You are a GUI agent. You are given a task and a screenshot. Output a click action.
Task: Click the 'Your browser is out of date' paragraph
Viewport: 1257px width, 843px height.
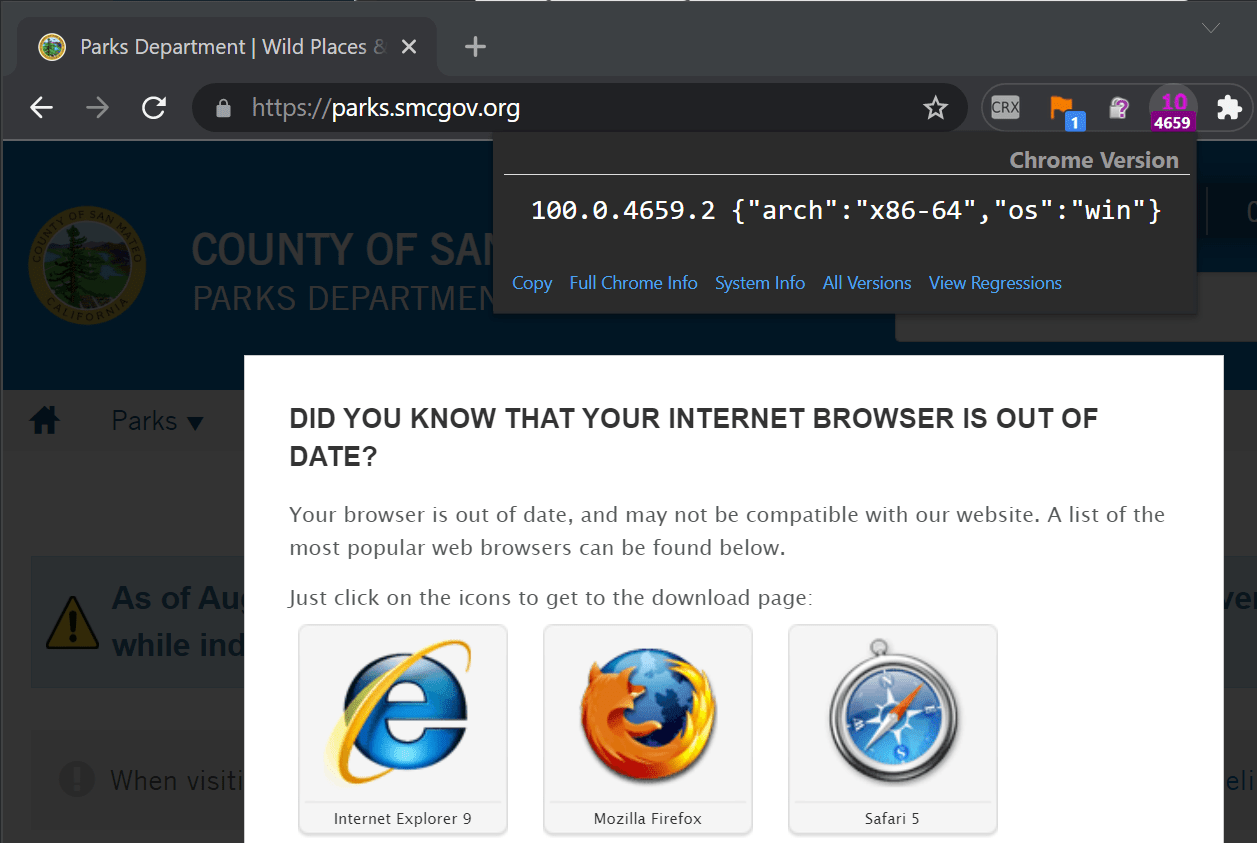tap(727, 531)
